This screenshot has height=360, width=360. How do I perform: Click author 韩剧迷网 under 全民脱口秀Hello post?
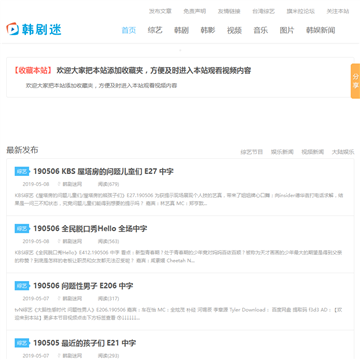[72, 241]
